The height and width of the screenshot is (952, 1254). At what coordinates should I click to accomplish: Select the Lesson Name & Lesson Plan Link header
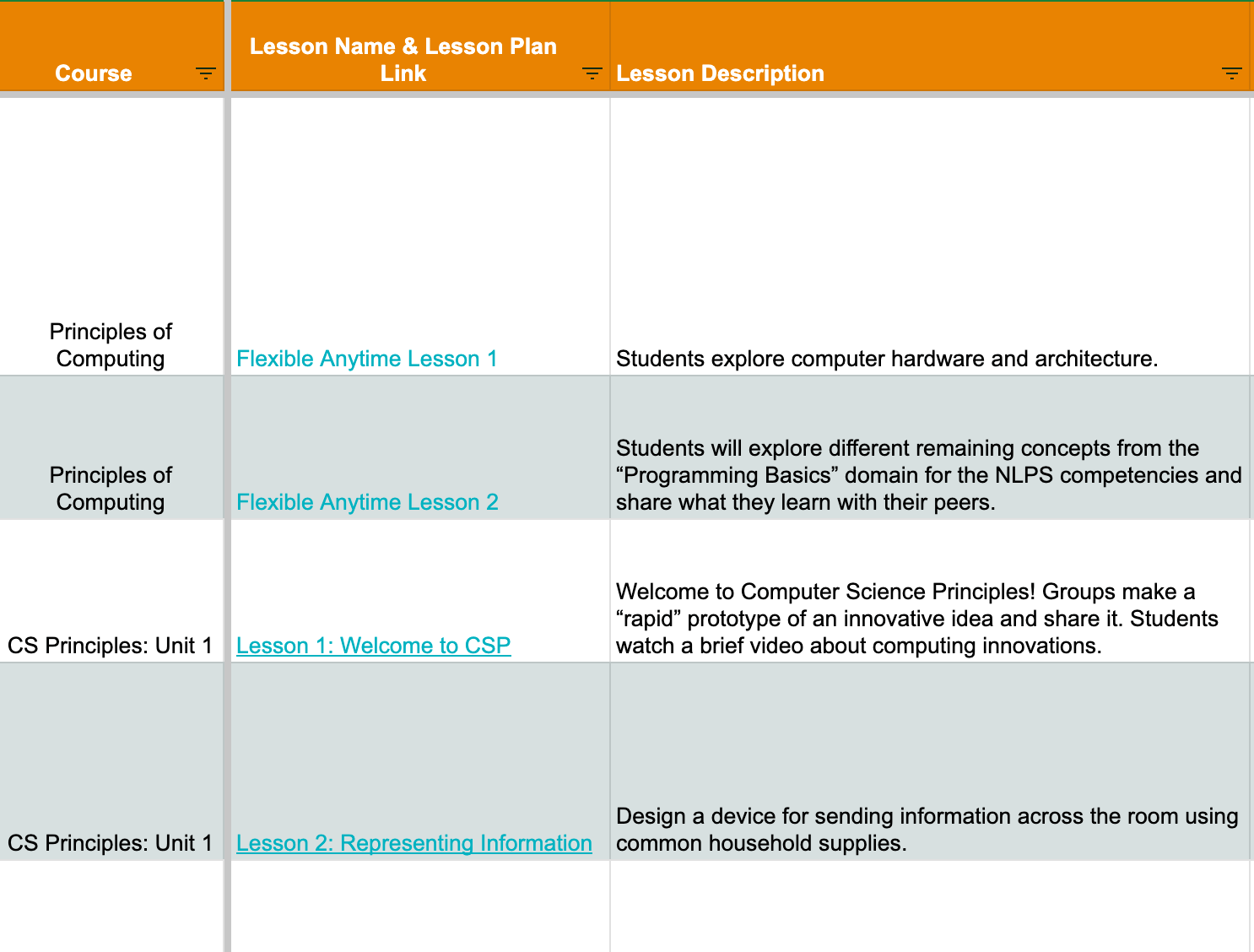403,59
